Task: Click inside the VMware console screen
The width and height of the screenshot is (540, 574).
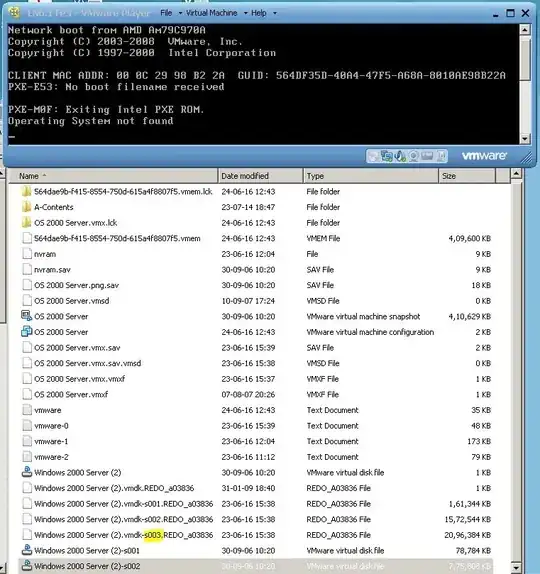Action: (x=263, y=84)
